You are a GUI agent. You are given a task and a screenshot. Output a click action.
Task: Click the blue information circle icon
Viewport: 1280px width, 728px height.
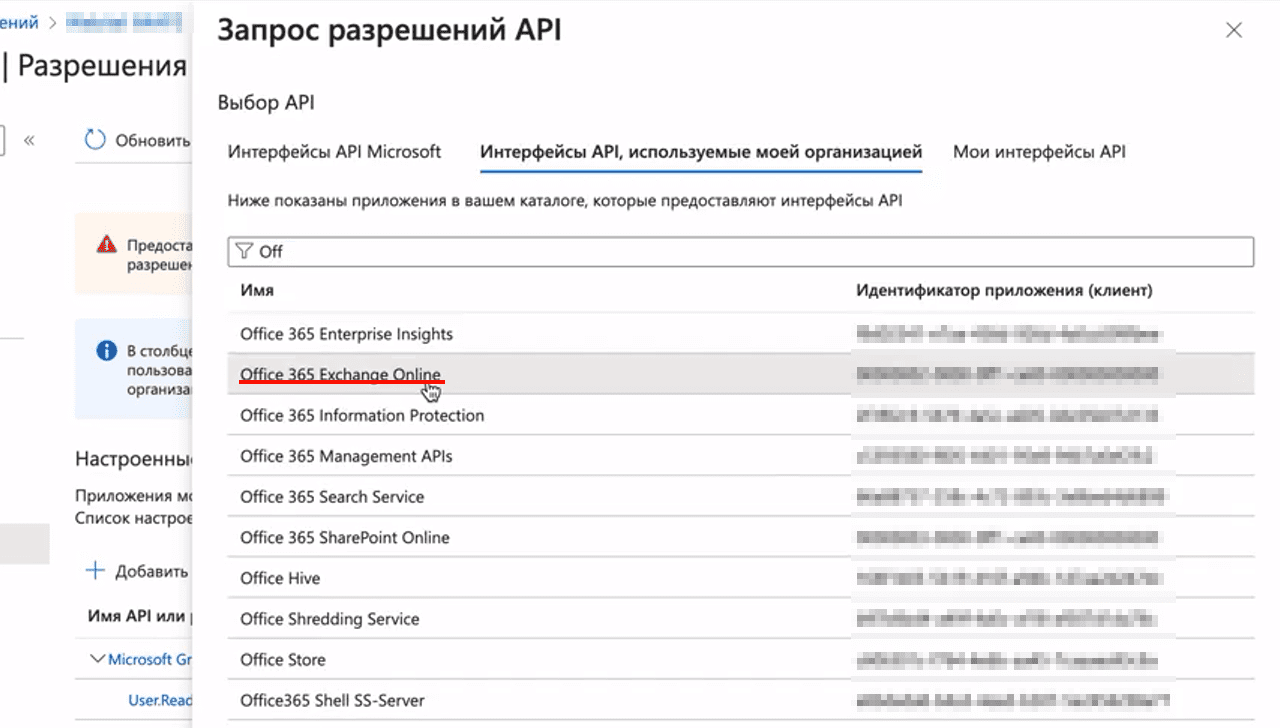tap(106, 351)
